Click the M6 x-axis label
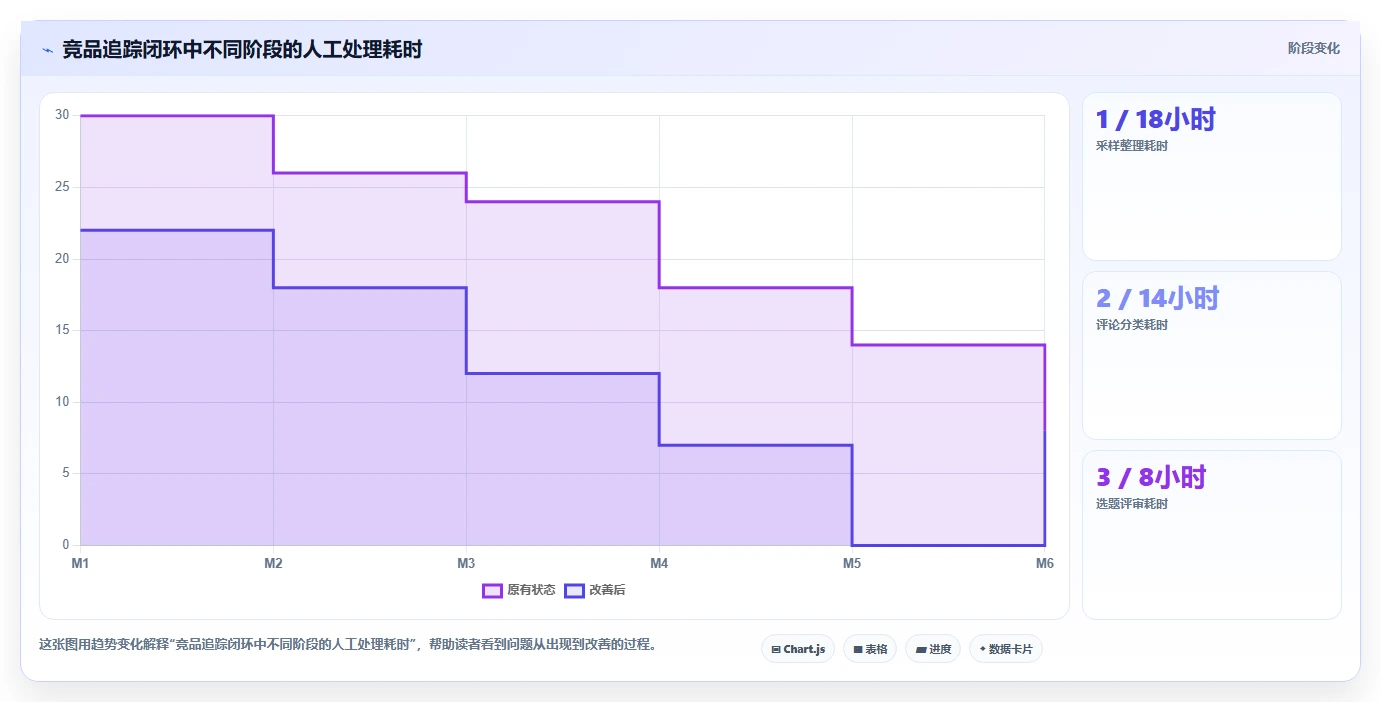 tap(1045, 563)
